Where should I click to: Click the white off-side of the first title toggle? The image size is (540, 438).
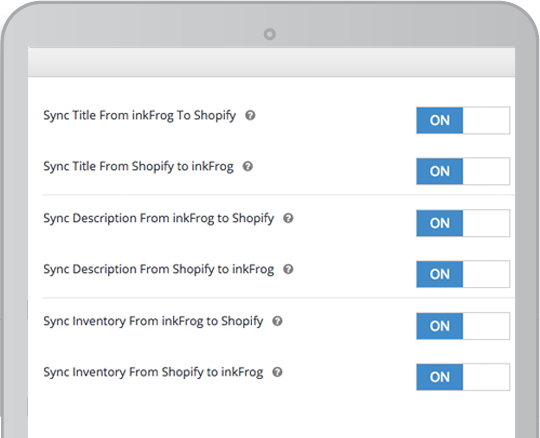(x=486, y=120)
